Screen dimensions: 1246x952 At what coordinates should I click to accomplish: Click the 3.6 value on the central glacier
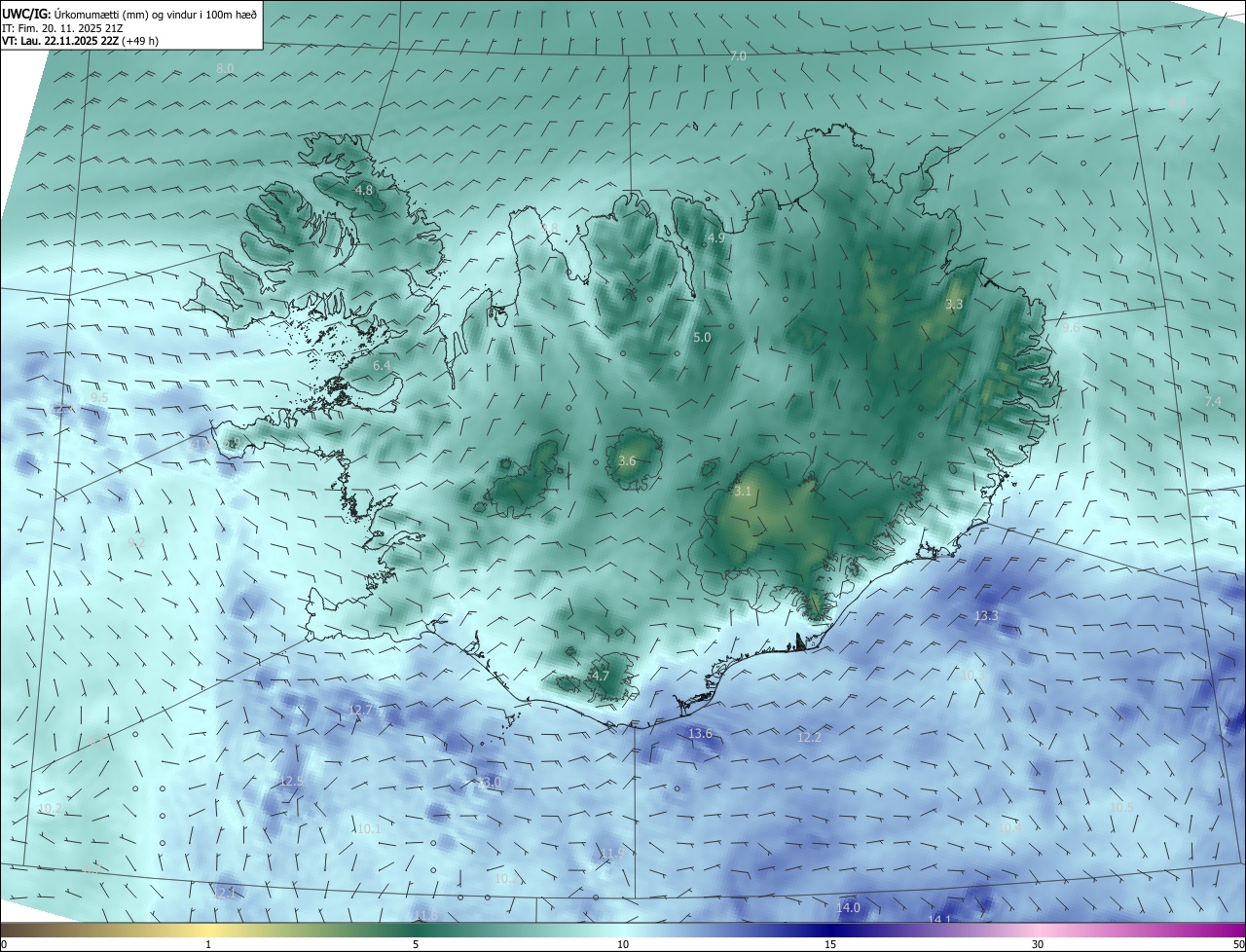tap(627, 460)
